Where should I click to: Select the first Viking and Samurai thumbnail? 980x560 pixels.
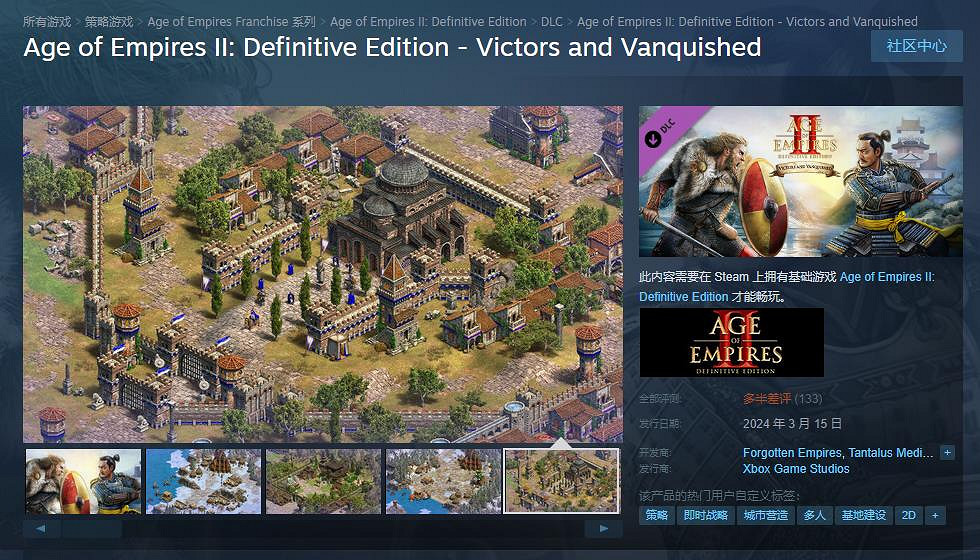[83, 481]
